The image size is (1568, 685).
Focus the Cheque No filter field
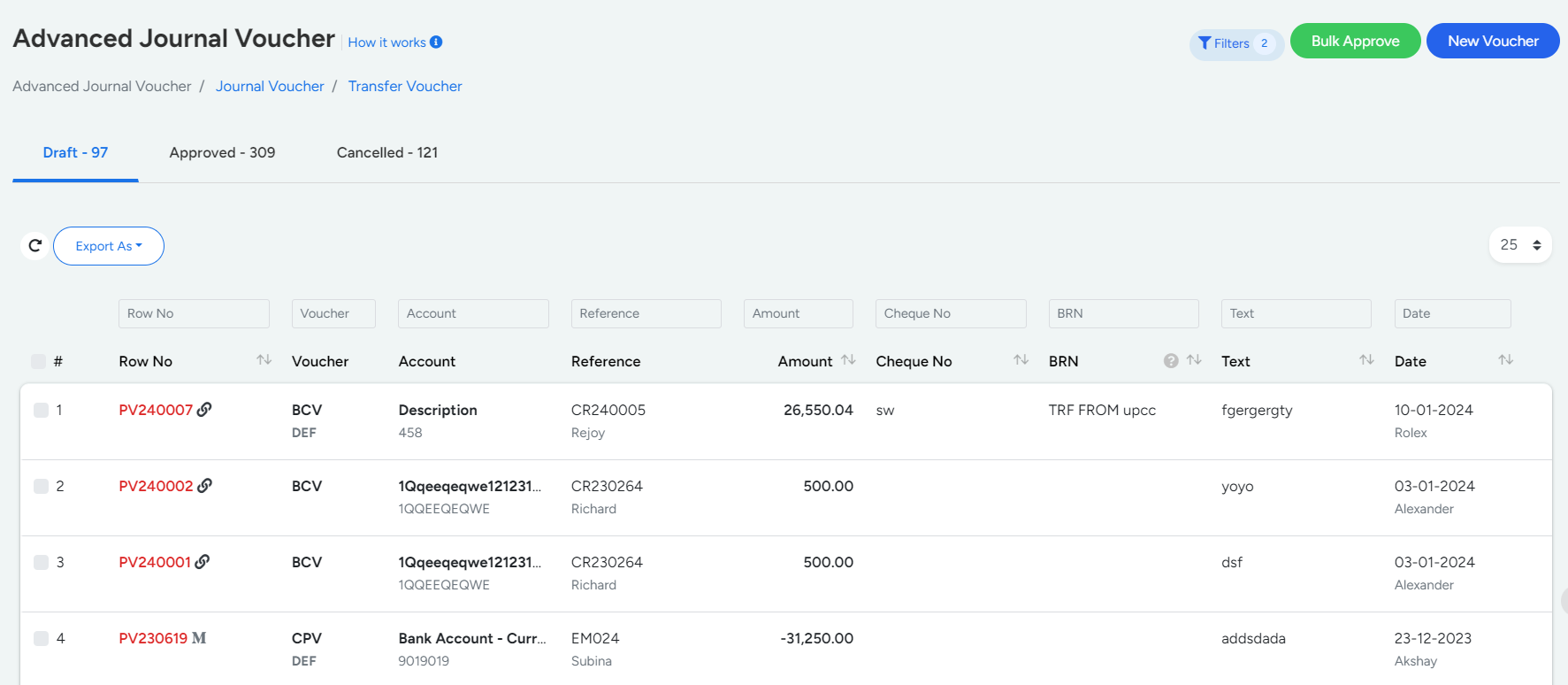click(951, 313)
